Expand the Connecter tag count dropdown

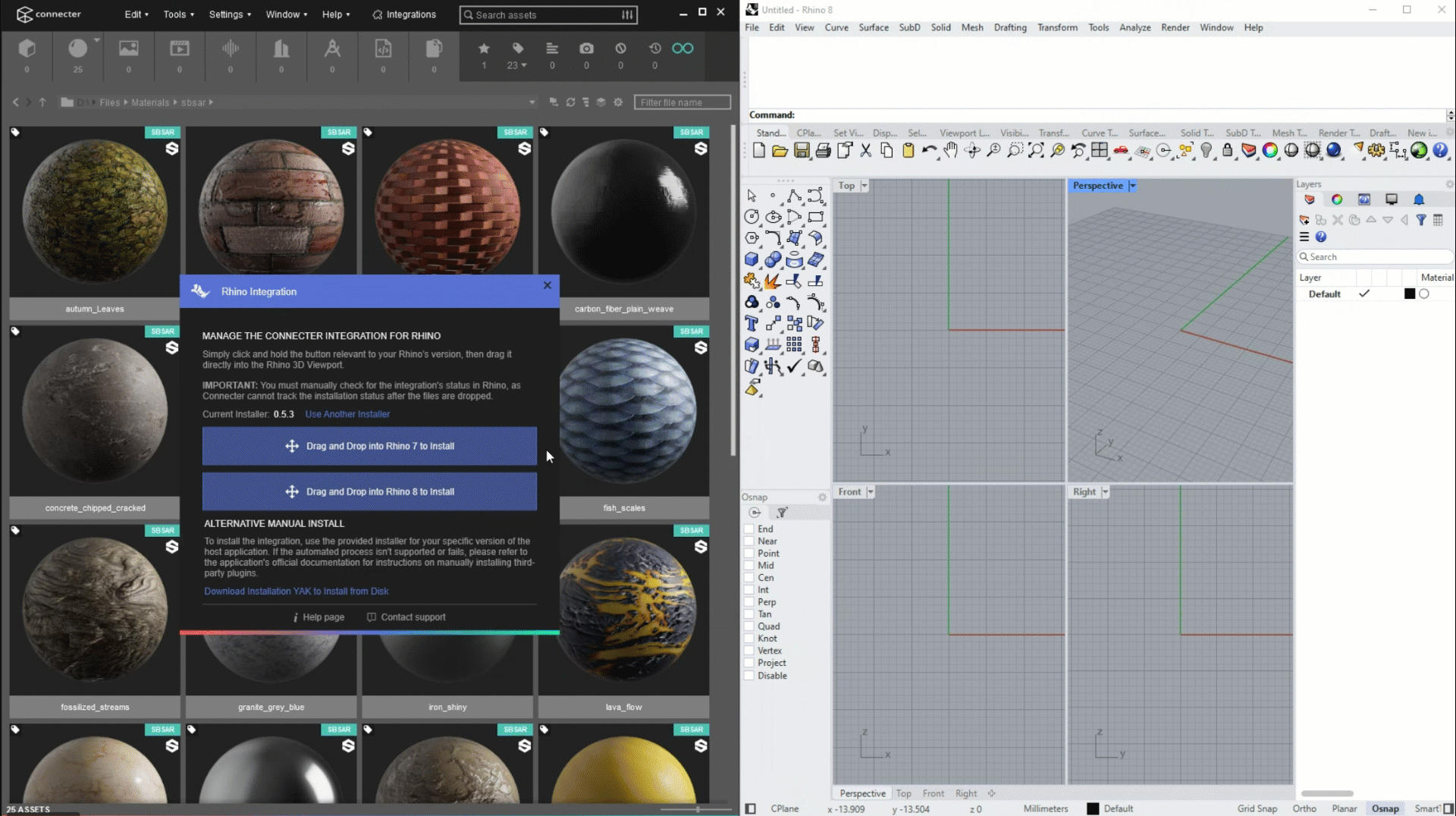click(524, 65)
